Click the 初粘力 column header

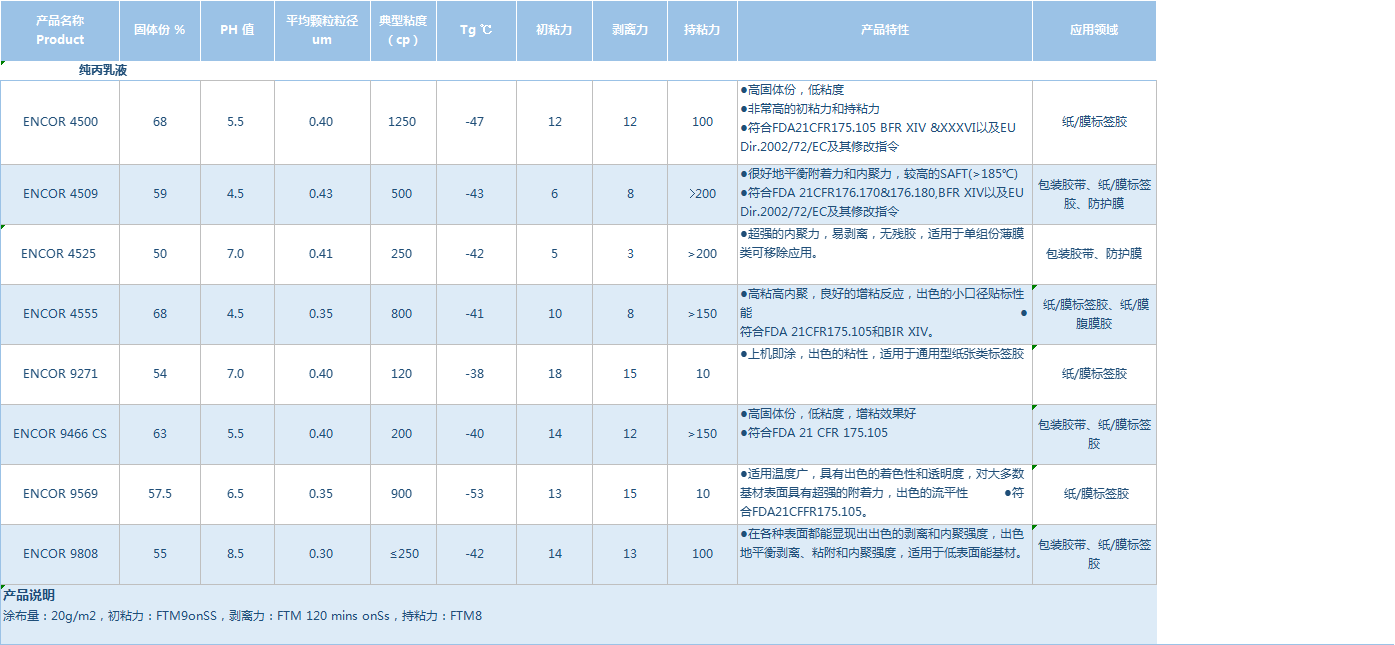click(554, 31)
